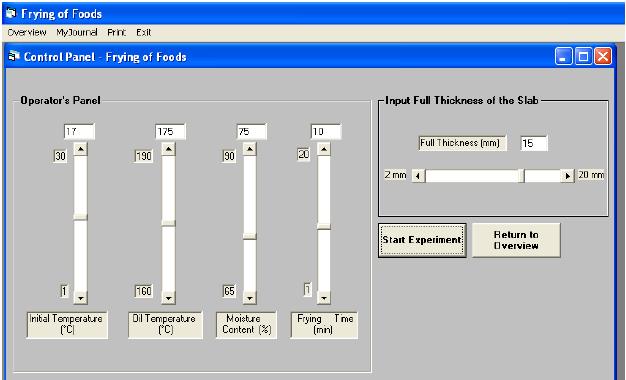
Task: Click the 2 mm slider minimum label
Action: (x=395, y=175)
